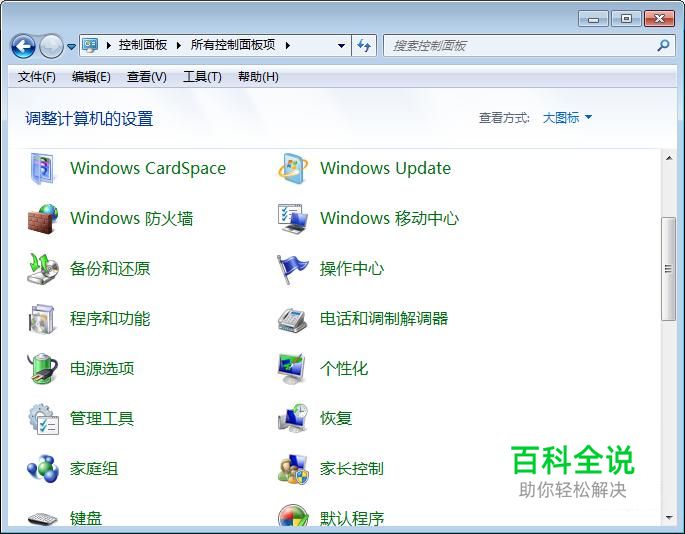This screenshot has width=685, height=534.
Task: Click the 默认程序 icon
Action: tap(293, 516)
